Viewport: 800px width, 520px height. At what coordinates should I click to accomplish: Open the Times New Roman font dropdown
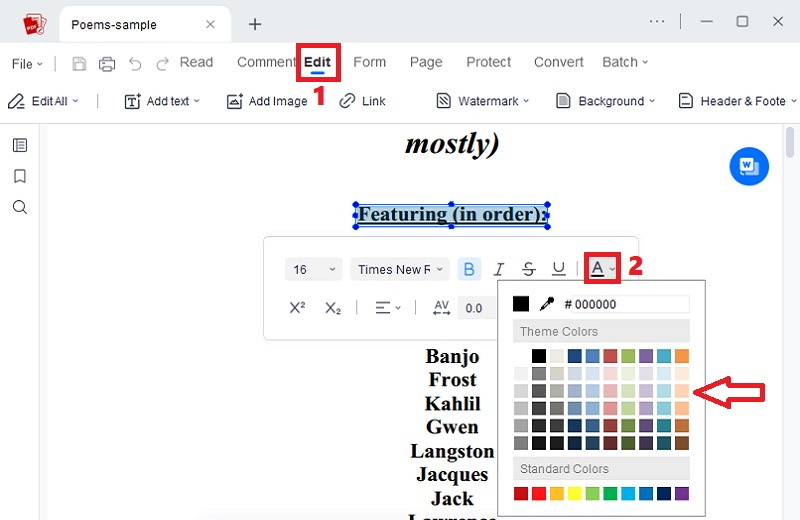[399, 269]
